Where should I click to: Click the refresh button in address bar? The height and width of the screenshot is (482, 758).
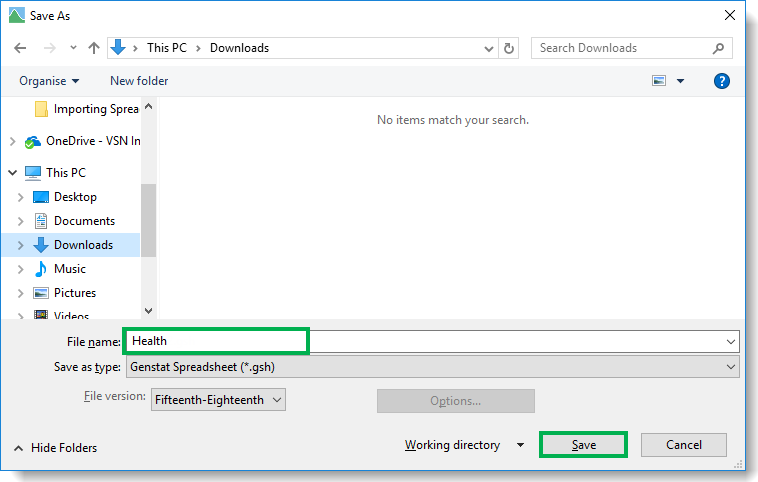pyautogui.click(x=509, y=48)
